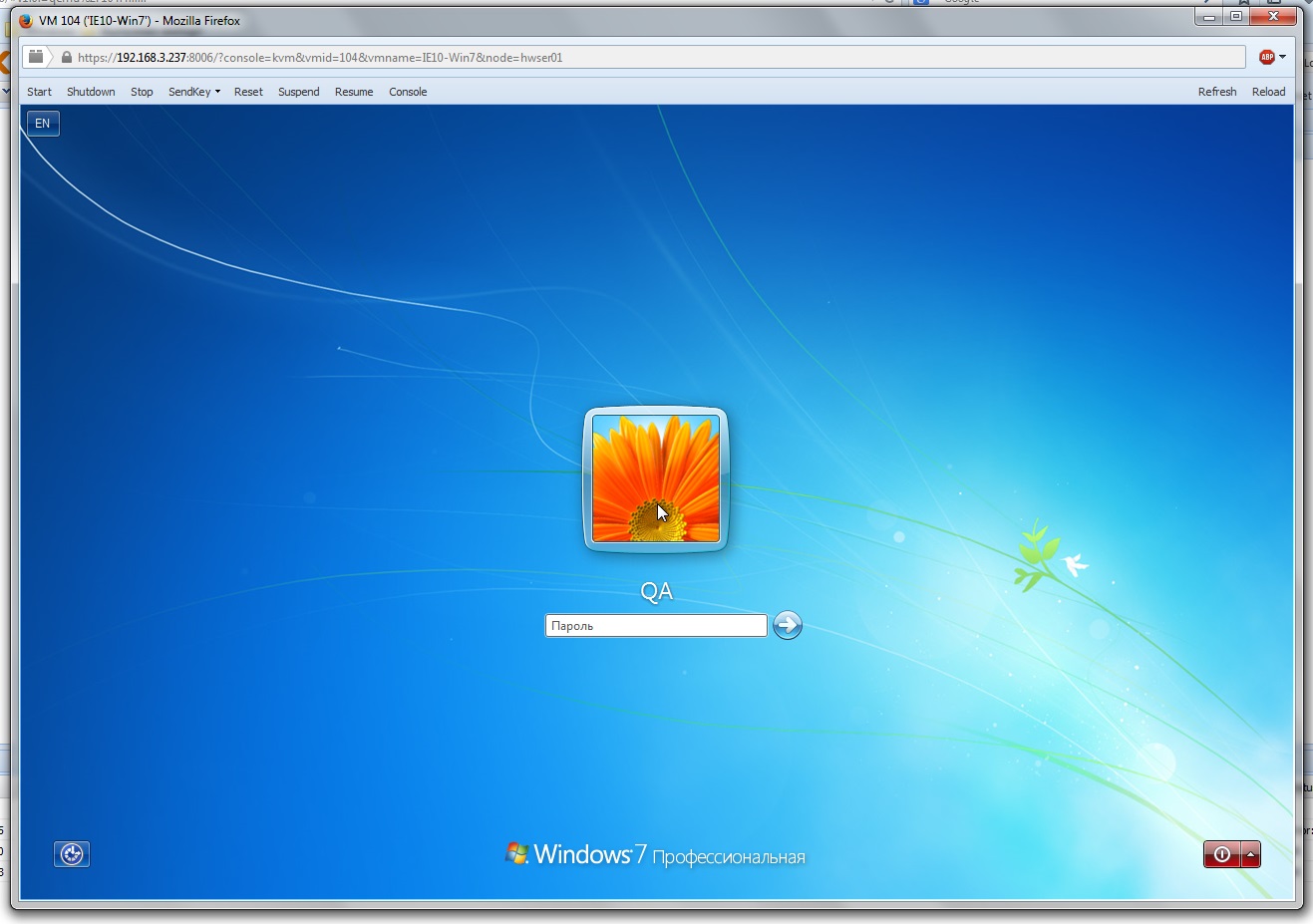Screen dimensions: 1313x924
Task: Click Suspend in the console toolbar
Action: tap(298, 92)
